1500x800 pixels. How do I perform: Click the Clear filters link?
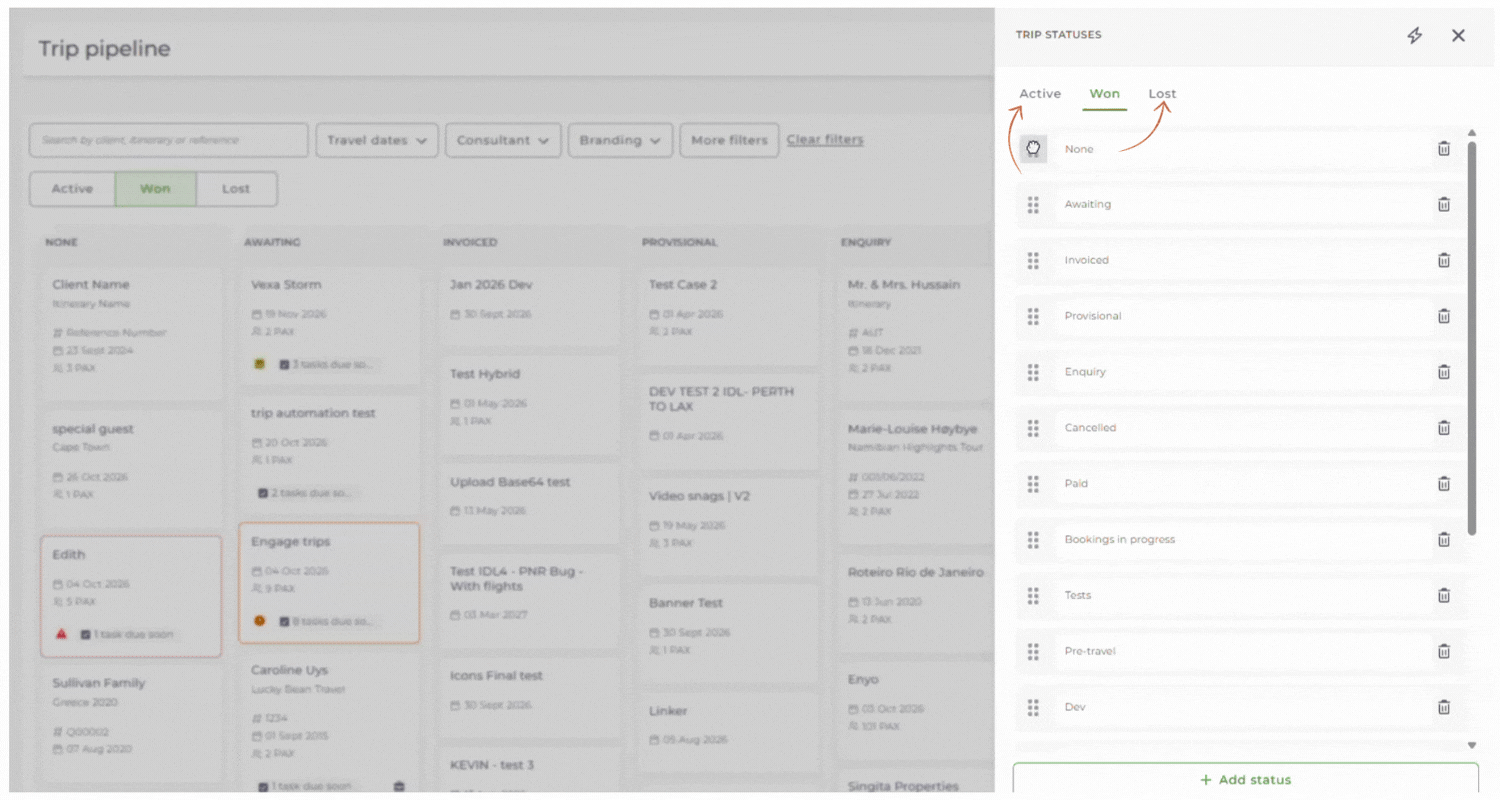pyautogui.click(x=825, y=140)
